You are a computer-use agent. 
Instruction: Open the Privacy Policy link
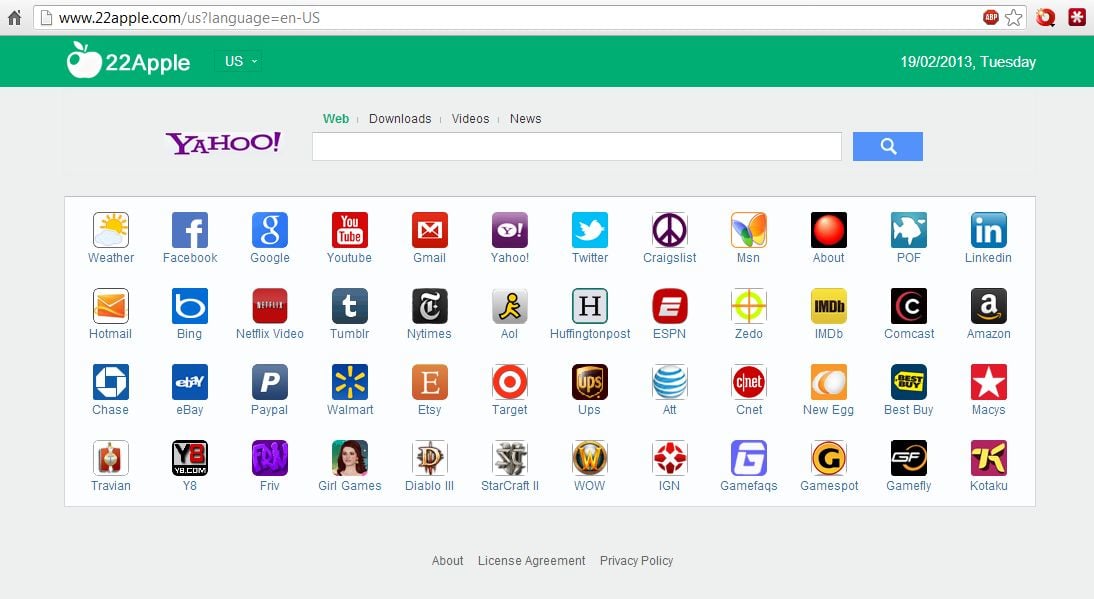636,561
